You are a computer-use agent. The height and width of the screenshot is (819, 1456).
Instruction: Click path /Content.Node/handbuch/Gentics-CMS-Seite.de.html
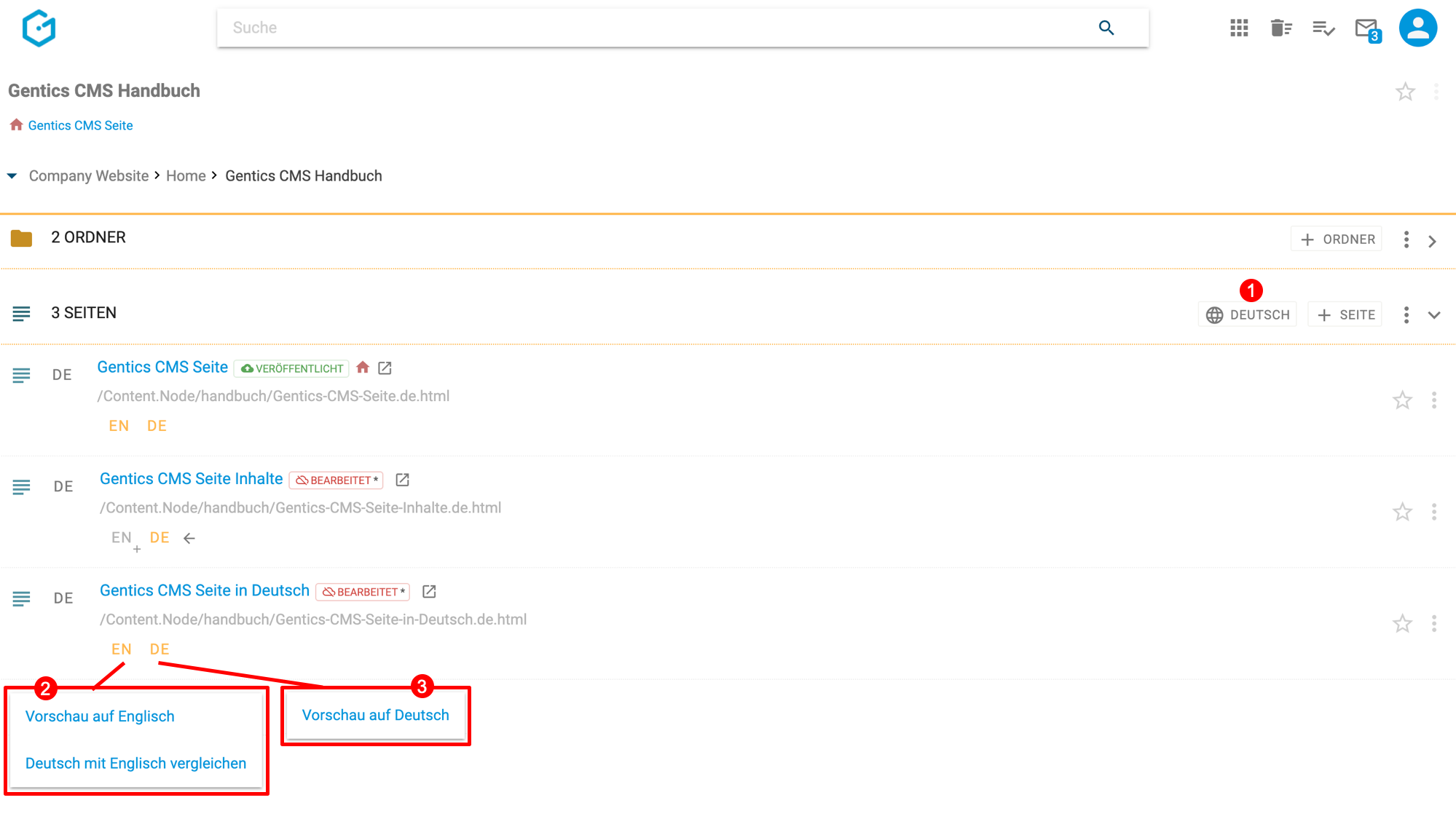(x=273, y=396)
